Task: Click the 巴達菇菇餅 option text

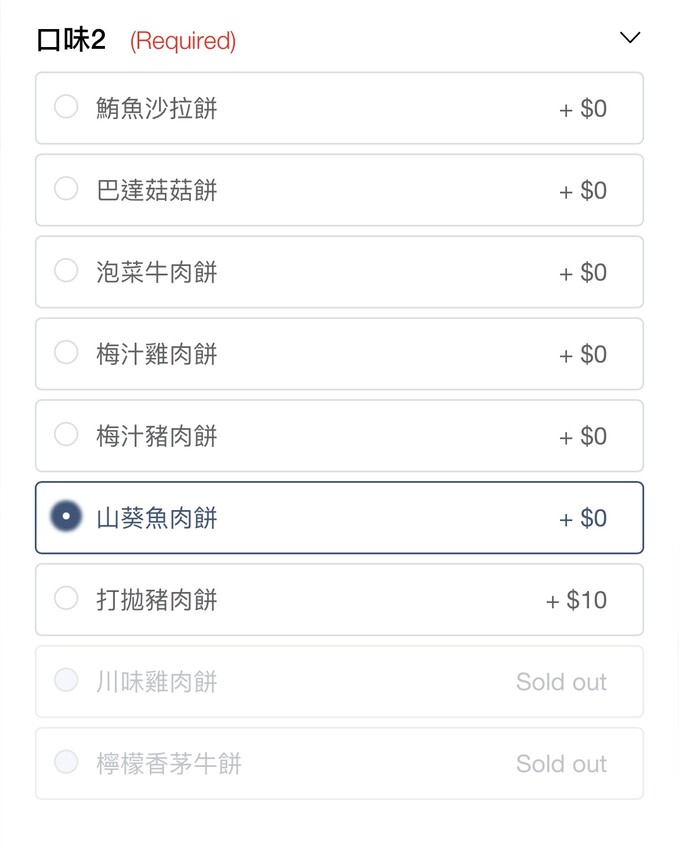Action: coord(156,190)
